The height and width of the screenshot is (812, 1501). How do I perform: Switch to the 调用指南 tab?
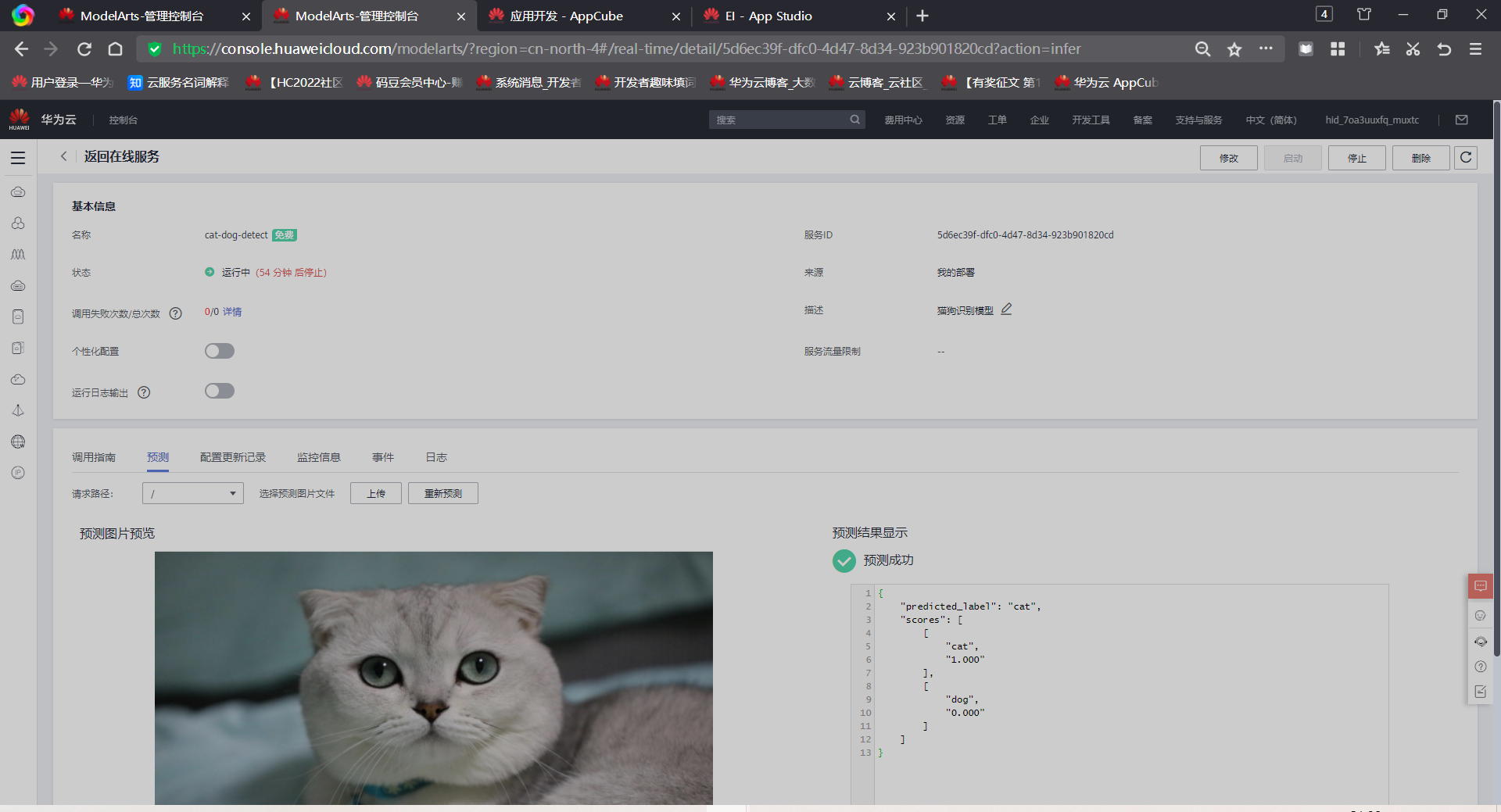click(94, 457)
